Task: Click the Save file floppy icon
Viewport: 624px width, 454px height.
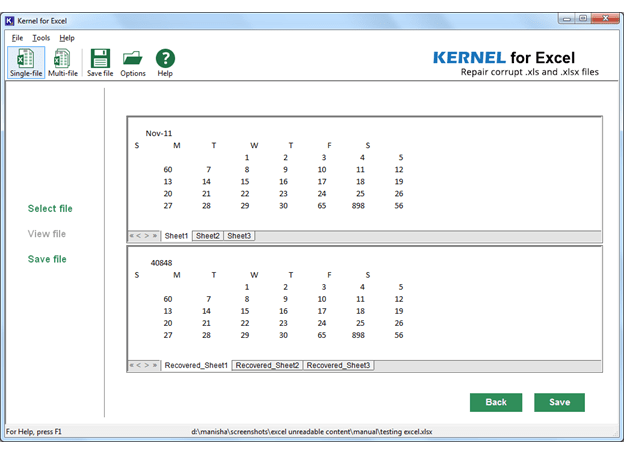Action: click(100, 62)
